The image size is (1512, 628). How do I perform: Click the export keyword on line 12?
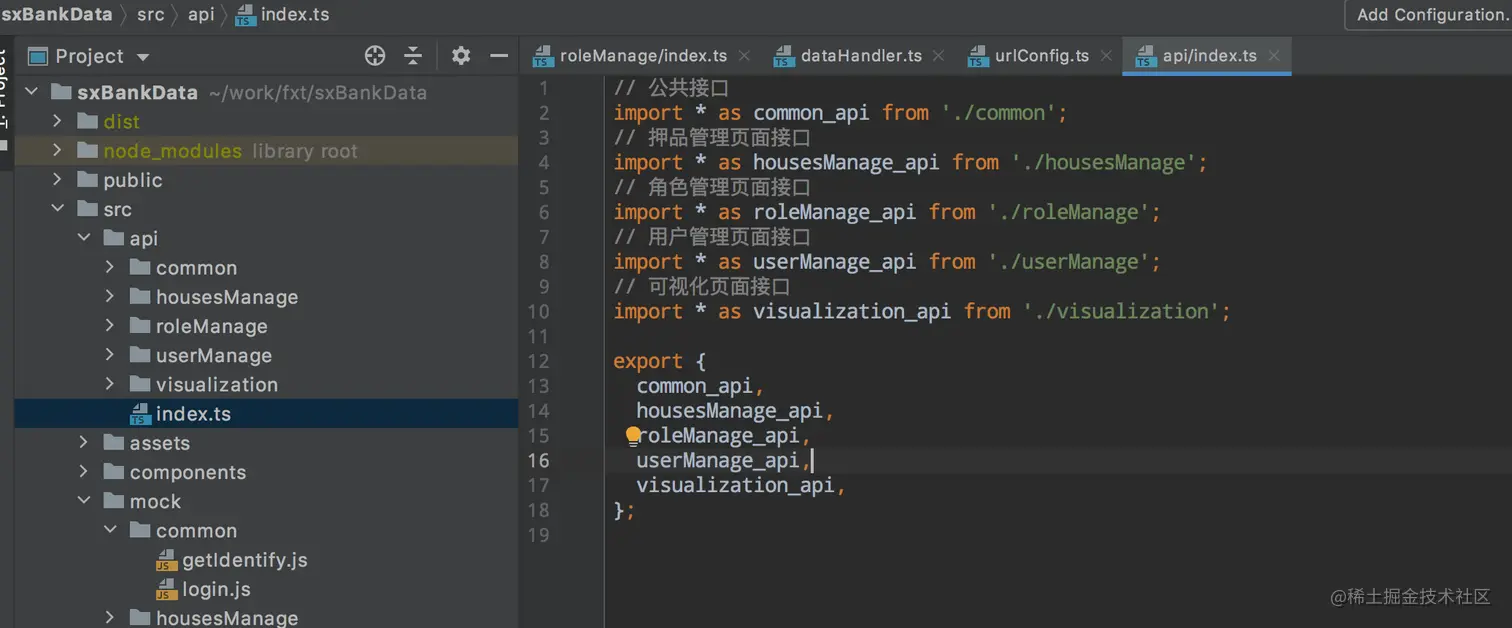click(x=648, y=361)
